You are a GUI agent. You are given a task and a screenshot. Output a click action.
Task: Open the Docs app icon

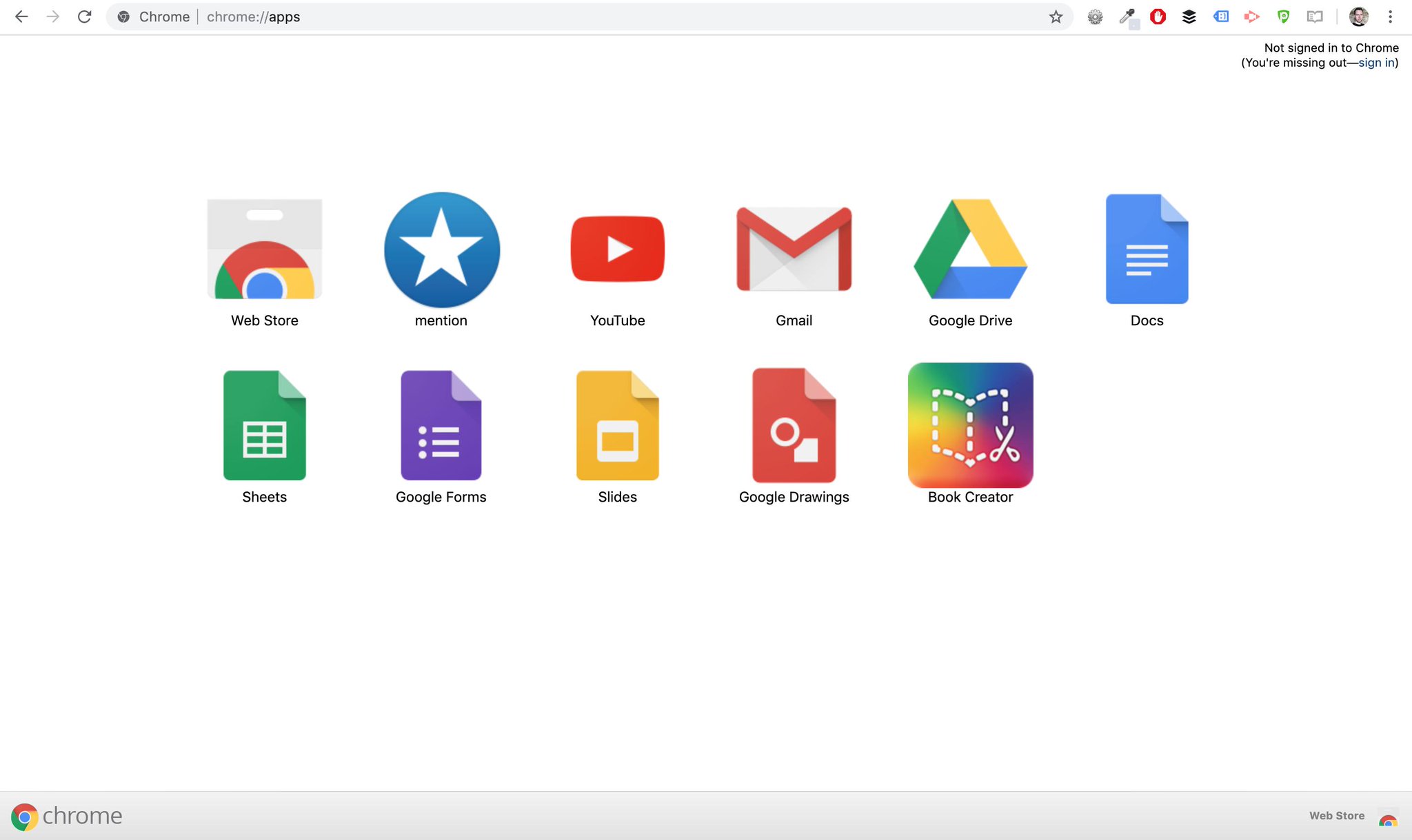point(1147,249)
